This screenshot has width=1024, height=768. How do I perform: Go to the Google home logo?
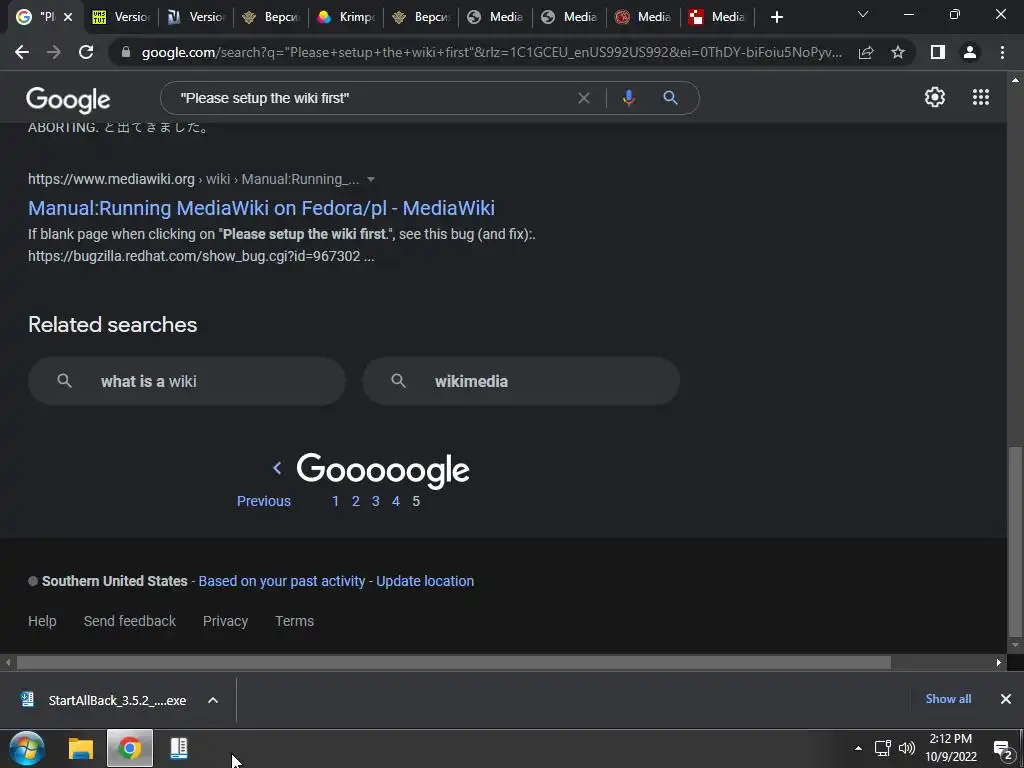click(x=68, y=99)
